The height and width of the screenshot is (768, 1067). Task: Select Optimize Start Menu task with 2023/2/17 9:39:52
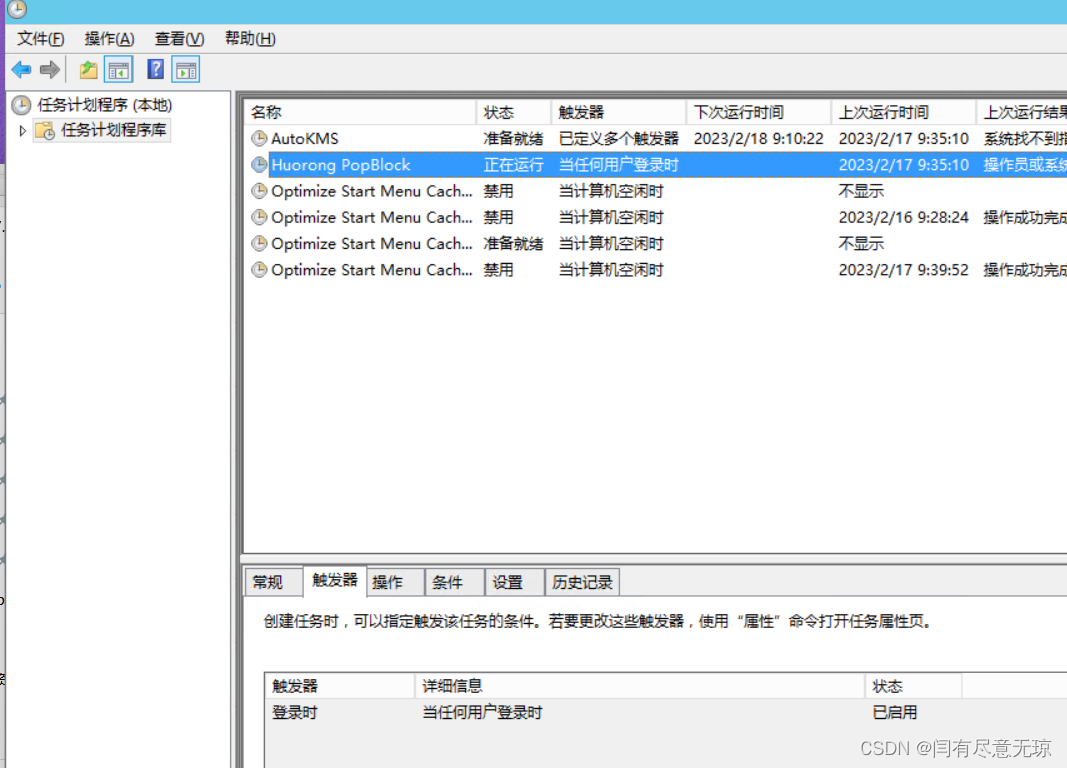click(x=372, y=270)
